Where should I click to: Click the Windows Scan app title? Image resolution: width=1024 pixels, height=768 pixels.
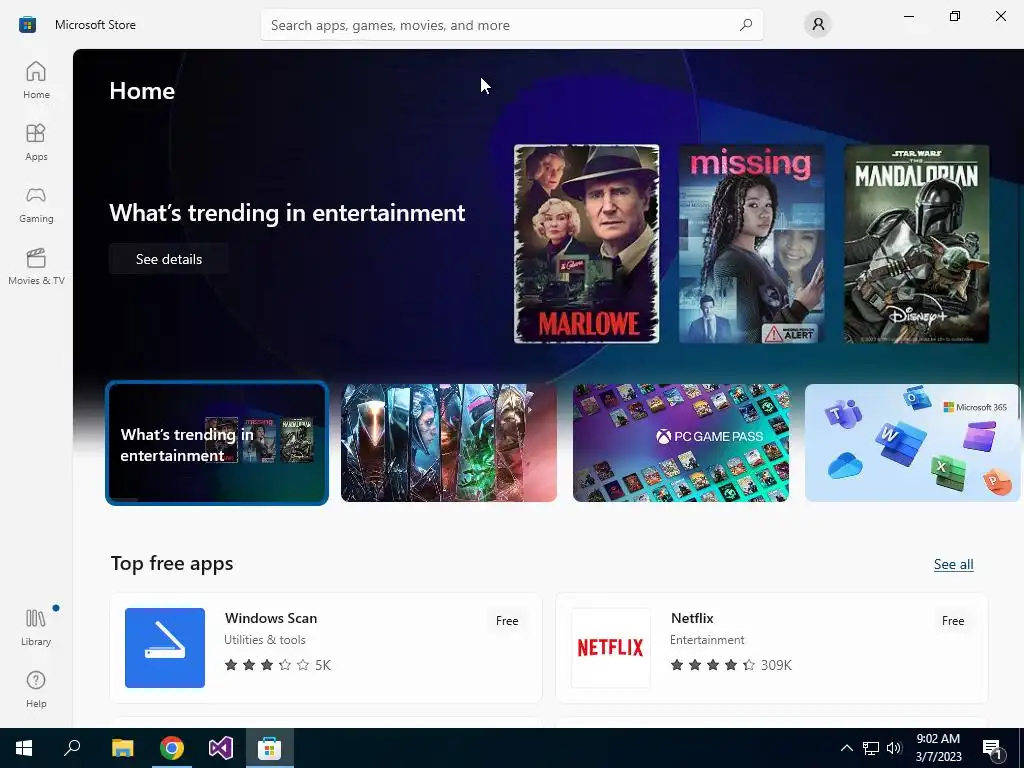271,618
